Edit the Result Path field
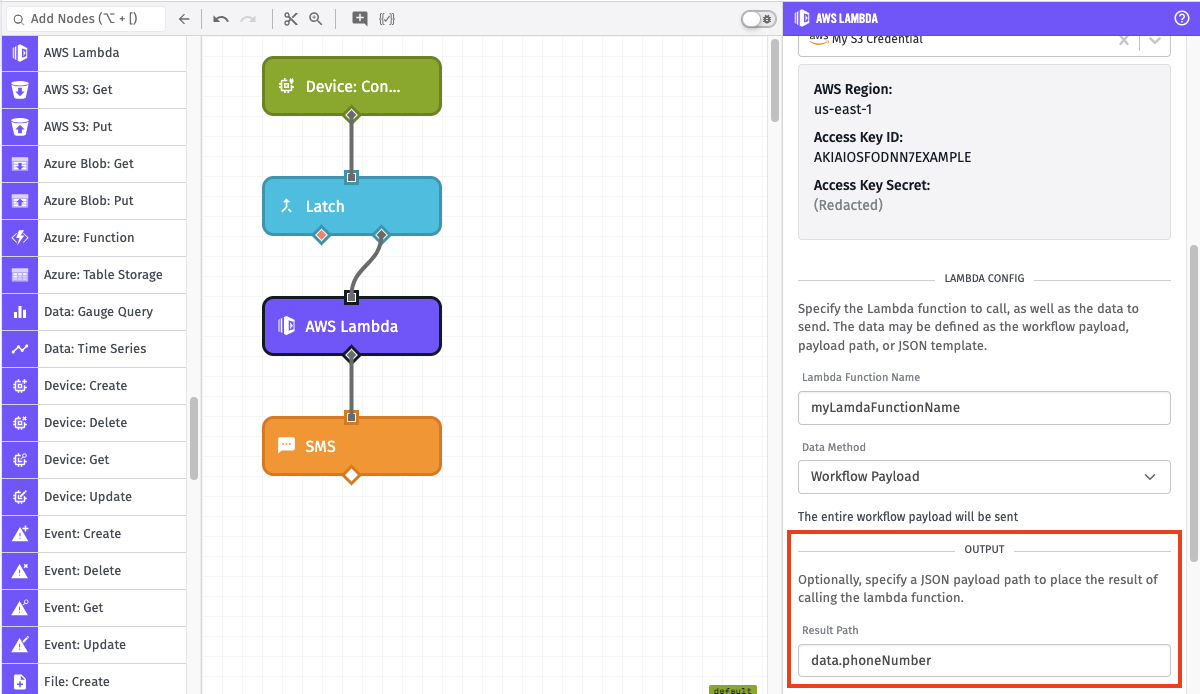The height and width of the screenshot is (694, 1200). 984,660
